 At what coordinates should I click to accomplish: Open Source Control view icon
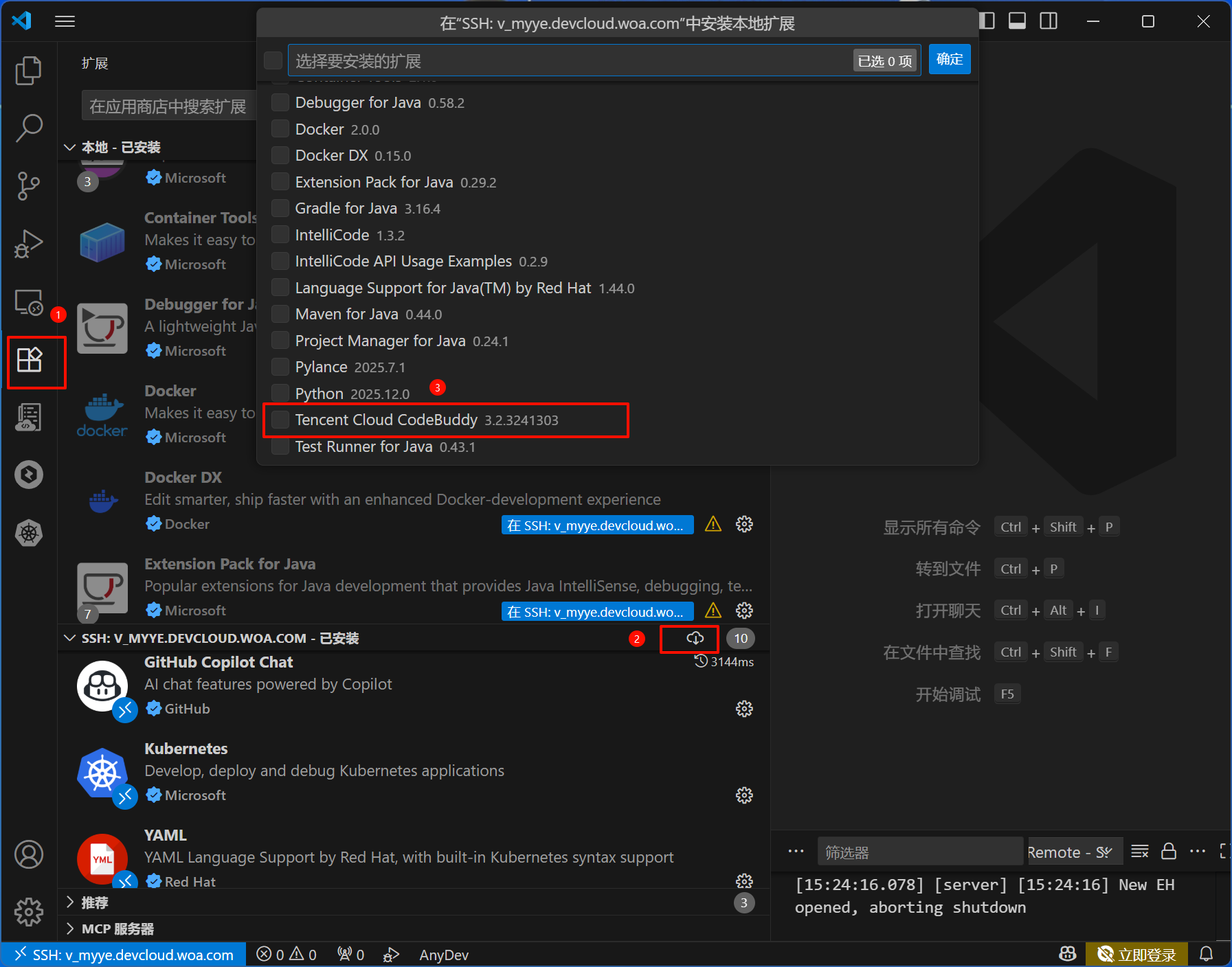[28, 185]
